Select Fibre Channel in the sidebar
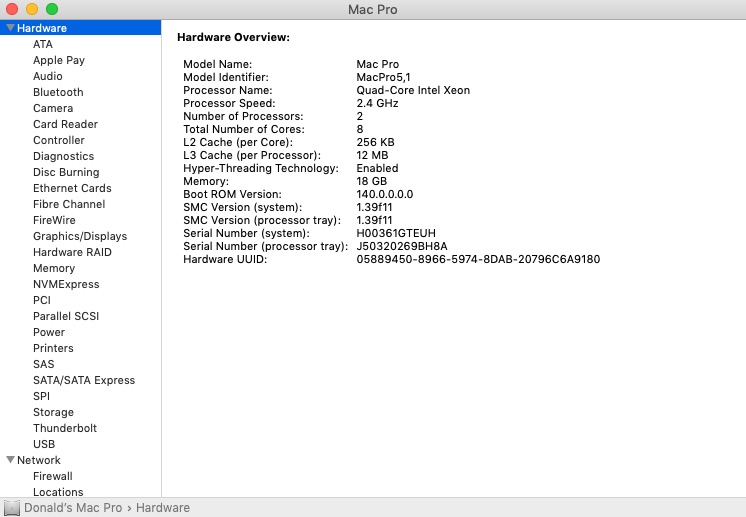 click(69, 204)
